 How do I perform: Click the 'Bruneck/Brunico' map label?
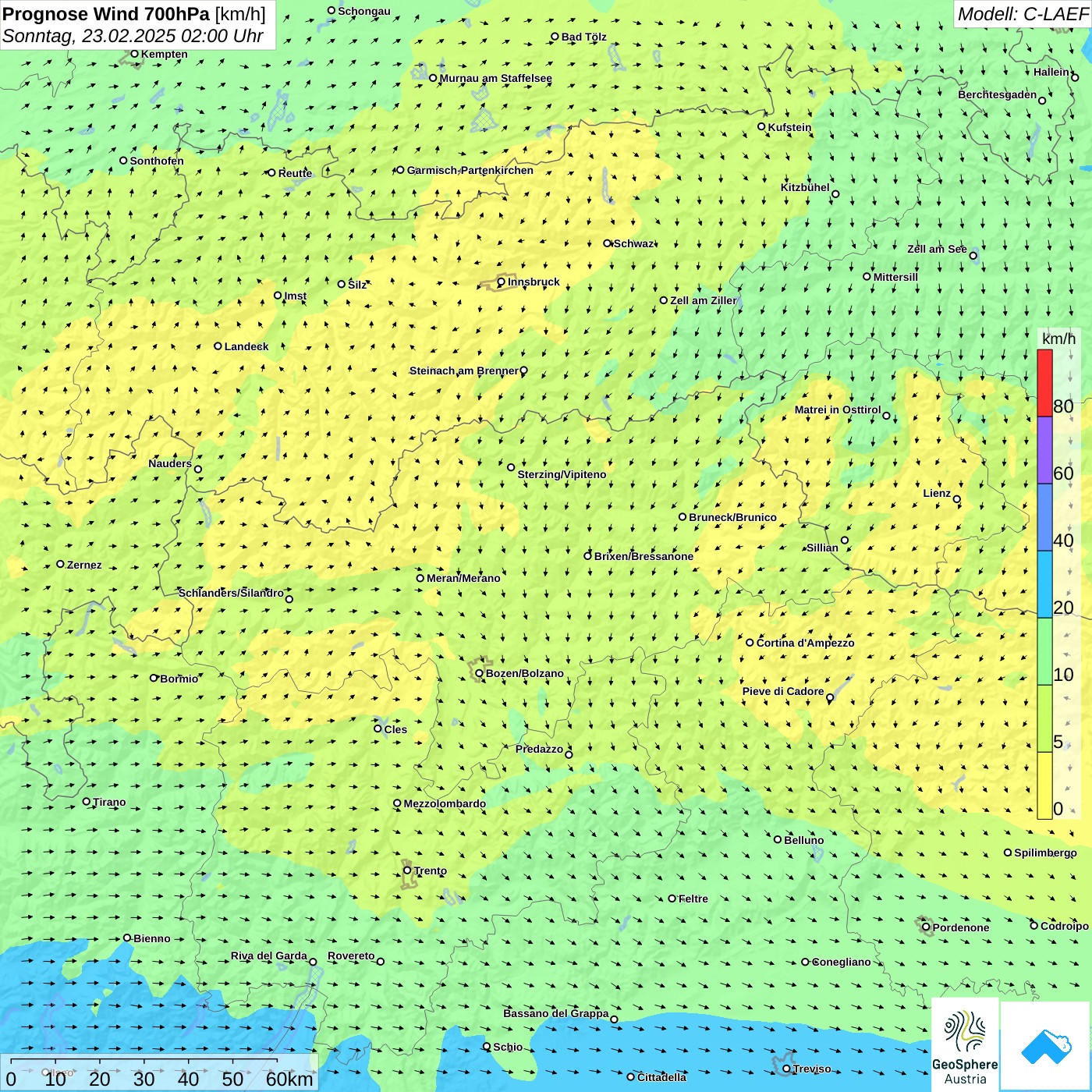point(732,517)
